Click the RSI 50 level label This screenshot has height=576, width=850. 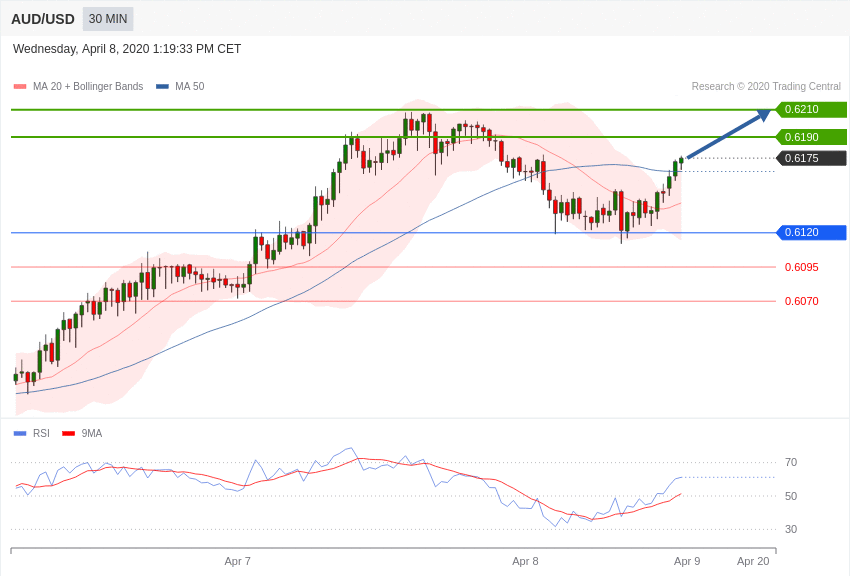(x=791, y=496)
